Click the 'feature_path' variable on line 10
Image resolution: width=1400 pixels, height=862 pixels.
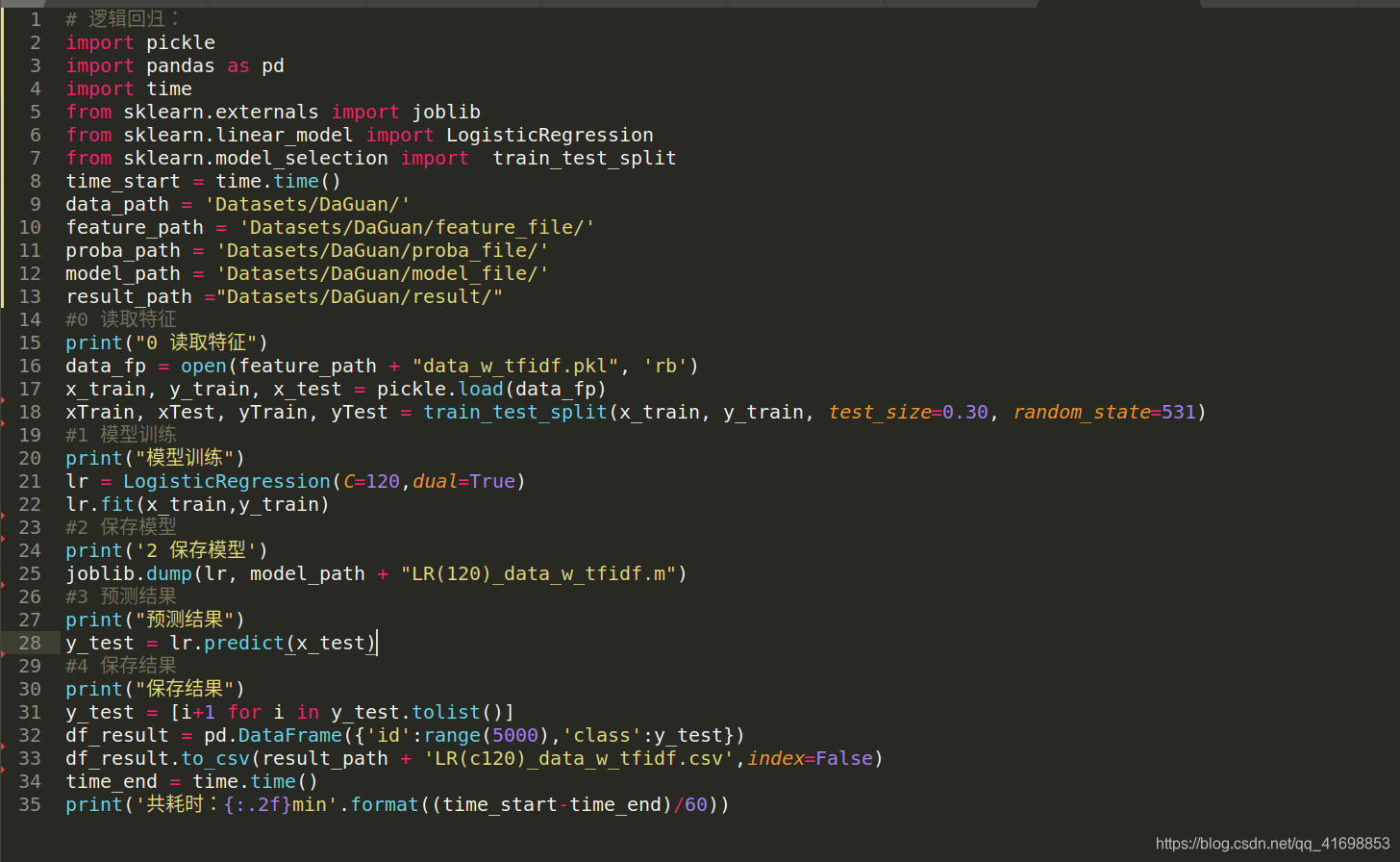135,227
